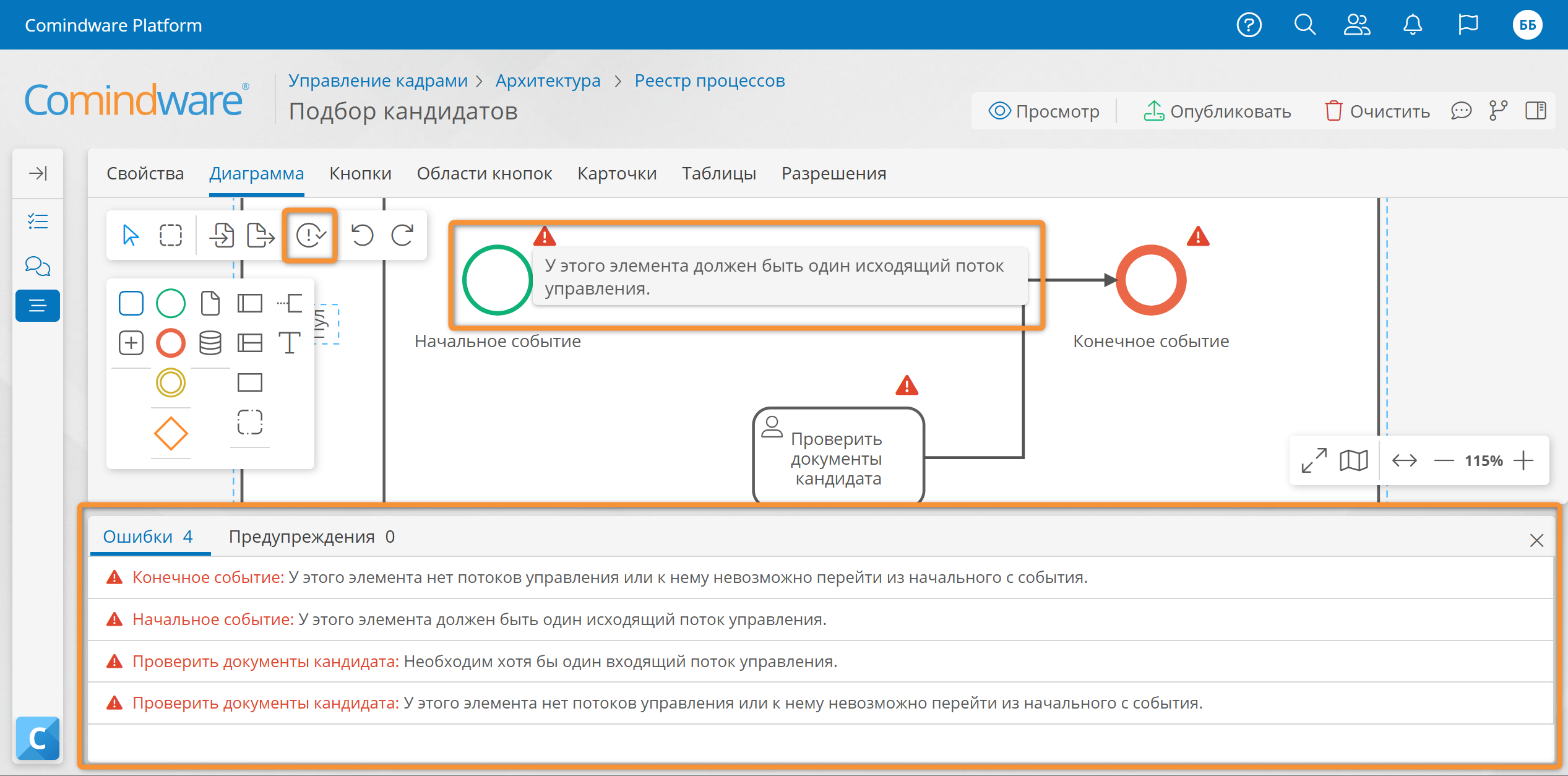The height and width of the screenshot is (776, 1568).
Task: Close the validation errors panel
Action: [1536, 541]
